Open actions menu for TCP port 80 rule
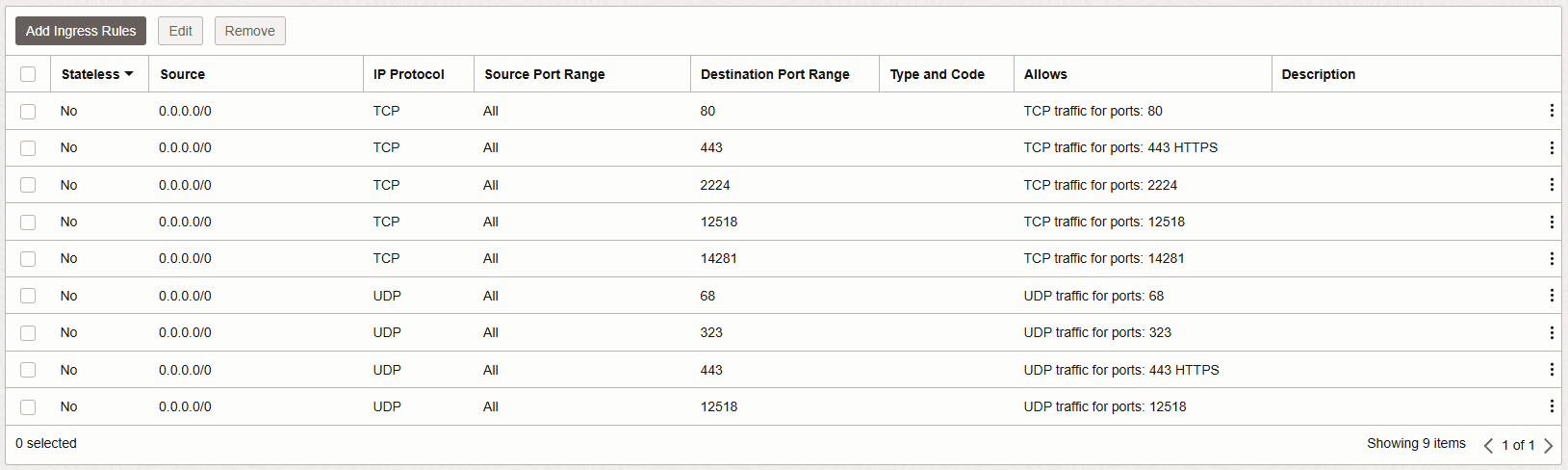Image resolution: width=1568 pixels, height=470 pixels. pos(1551,111)
